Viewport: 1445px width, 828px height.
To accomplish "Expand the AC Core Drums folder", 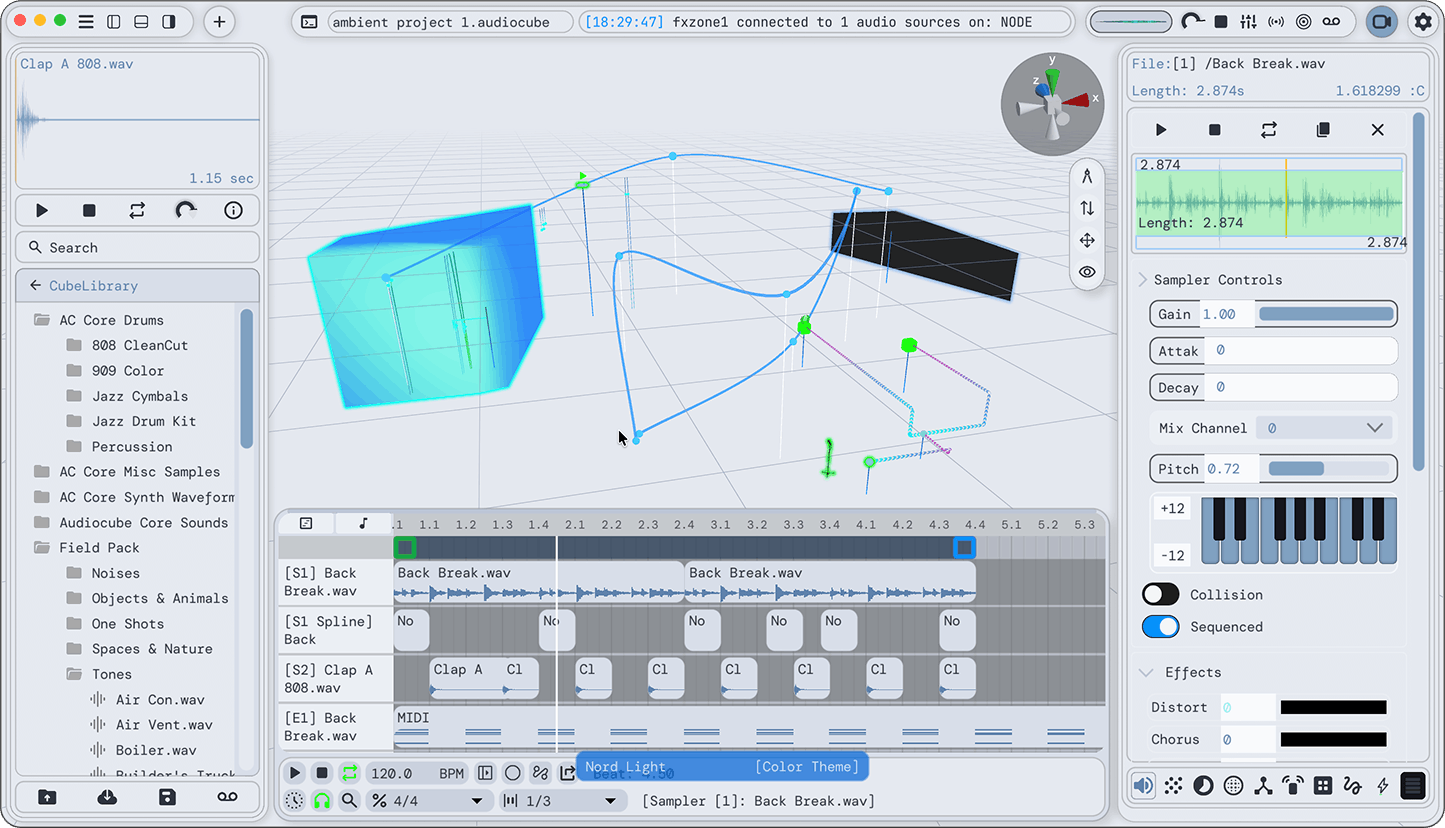I will tap(111, 320).
